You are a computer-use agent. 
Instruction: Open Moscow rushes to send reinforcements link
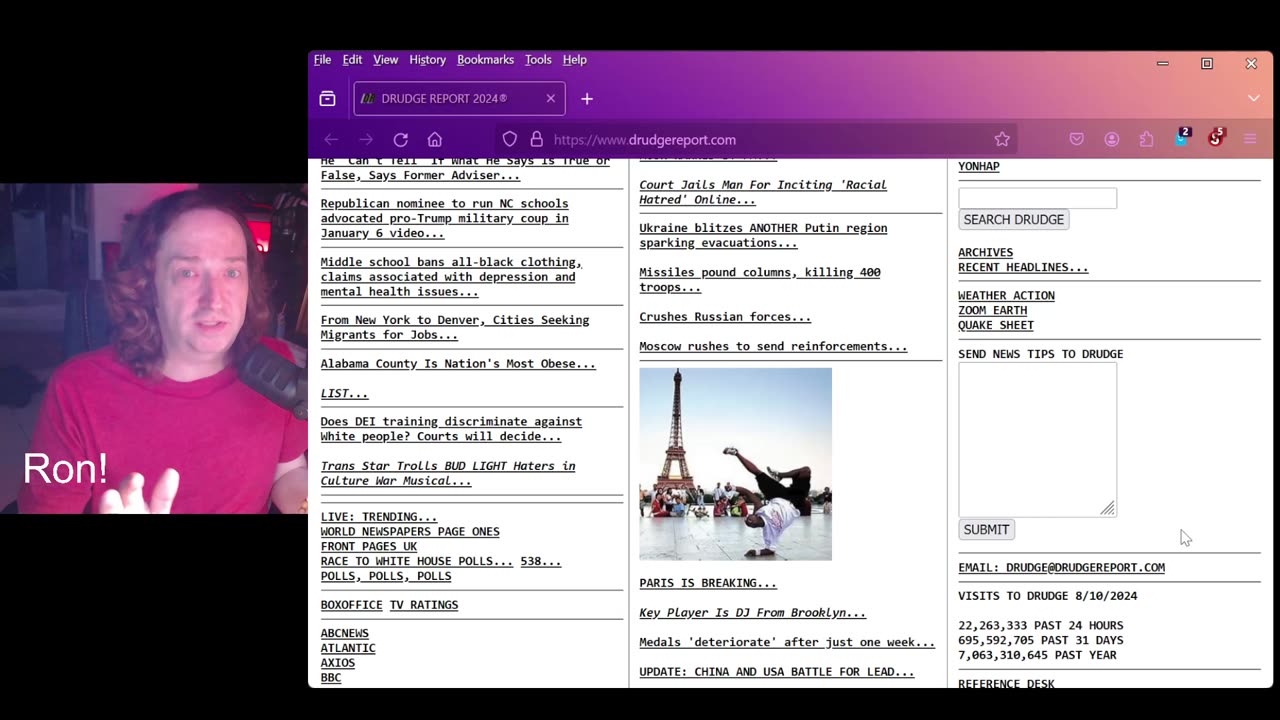coord(773,347)
